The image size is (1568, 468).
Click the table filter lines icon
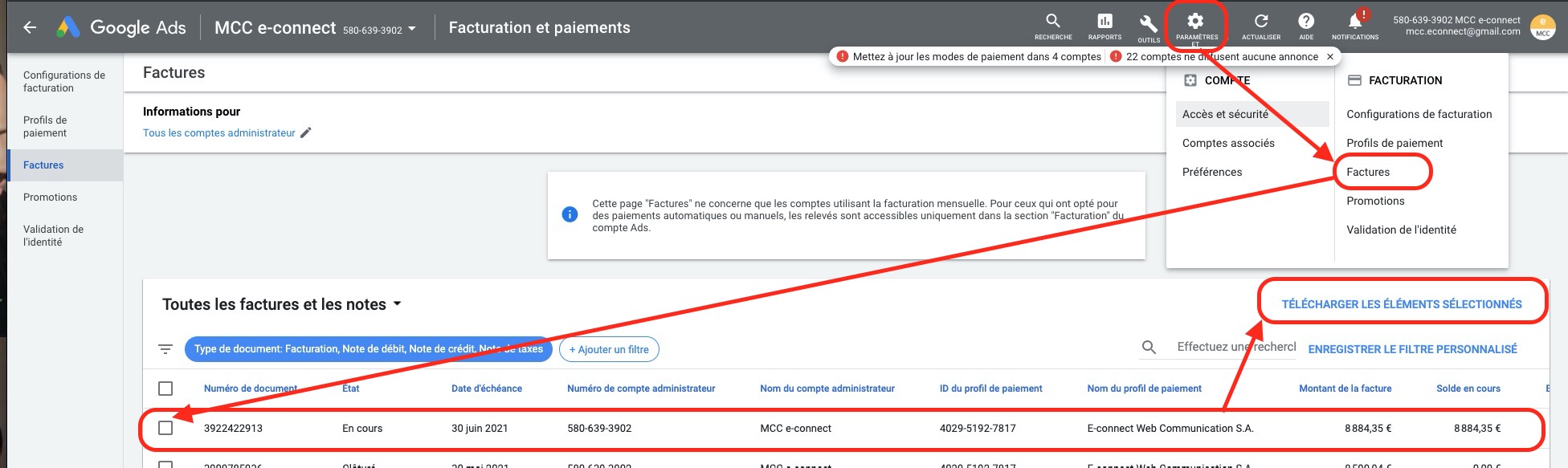tap(165, 349)
